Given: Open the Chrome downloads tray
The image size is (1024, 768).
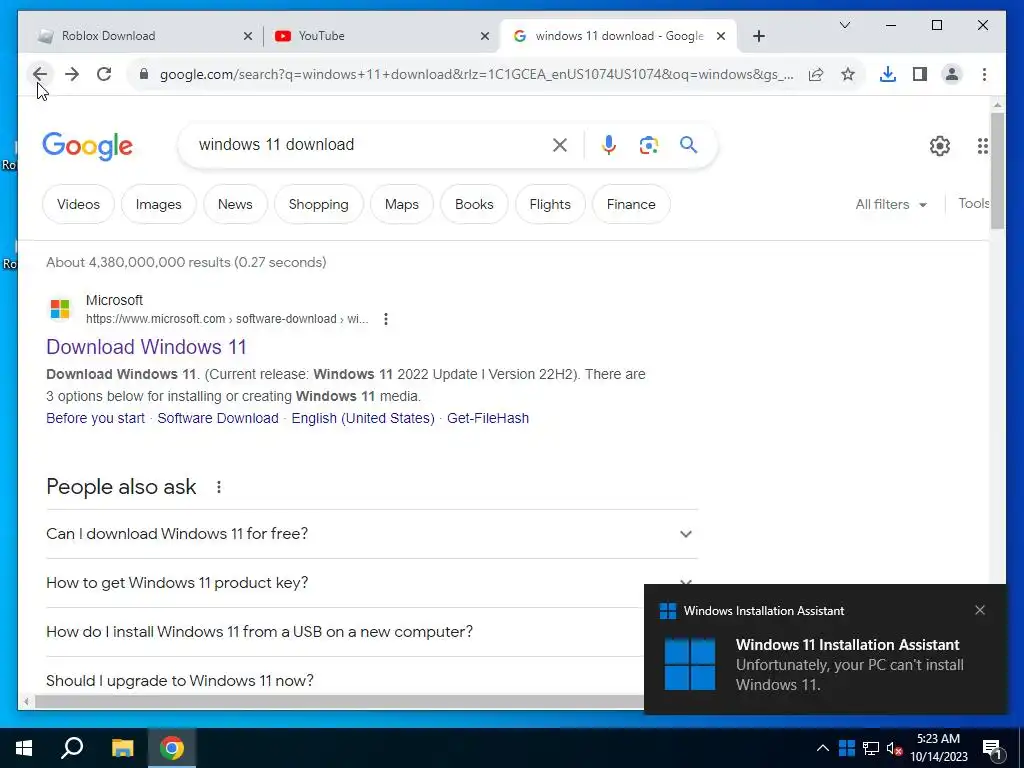Looking at the screenshot, I should click(888, 74).
